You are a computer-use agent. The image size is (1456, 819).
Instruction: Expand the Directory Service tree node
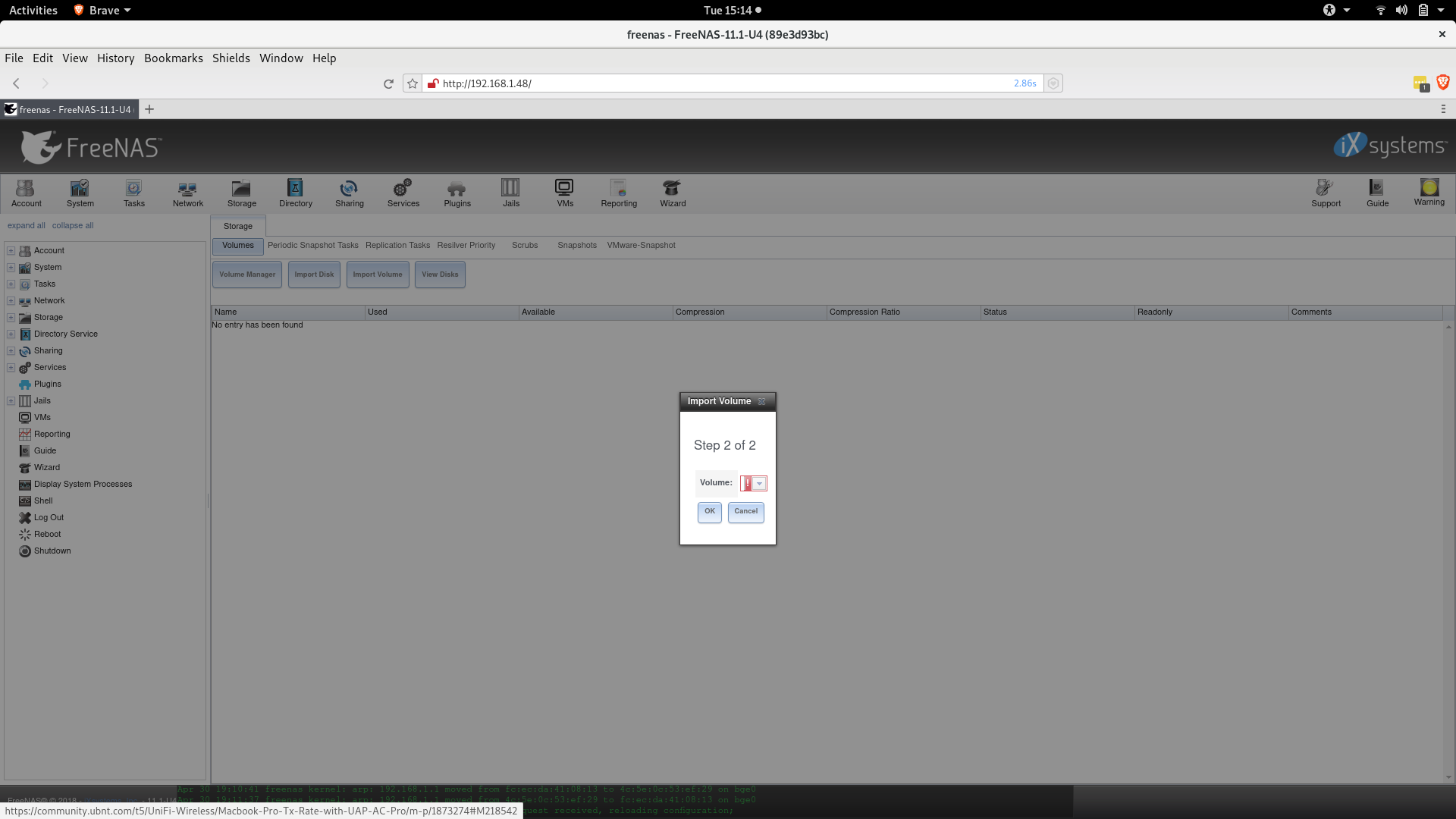[x=11, y=334]
